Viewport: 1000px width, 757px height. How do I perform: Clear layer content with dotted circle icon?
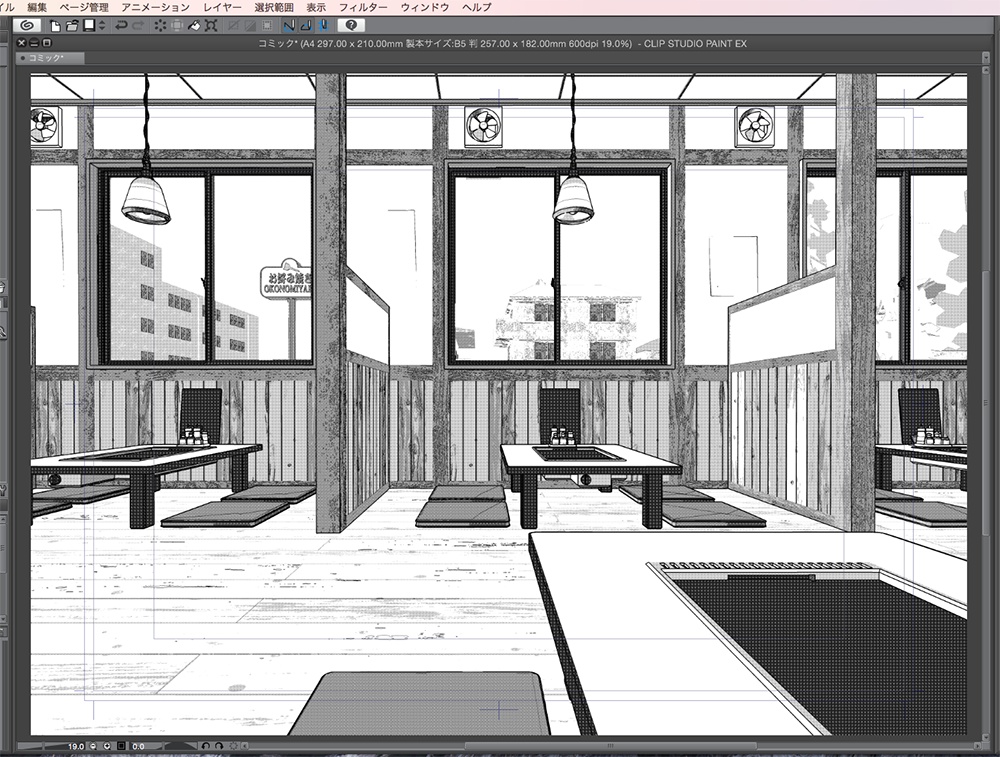coord(159,26)
